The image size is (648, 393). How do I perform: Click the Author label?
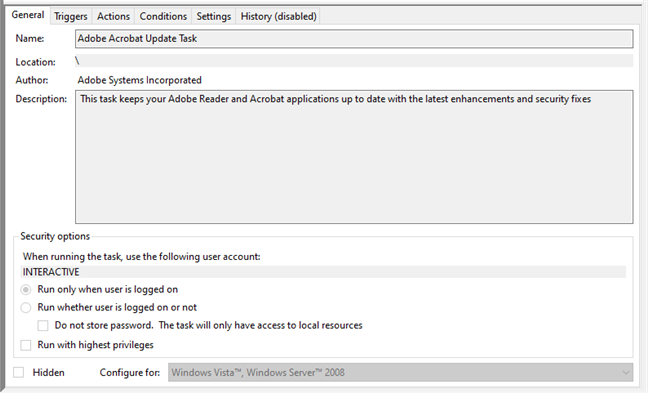click(x=32, y=80)
